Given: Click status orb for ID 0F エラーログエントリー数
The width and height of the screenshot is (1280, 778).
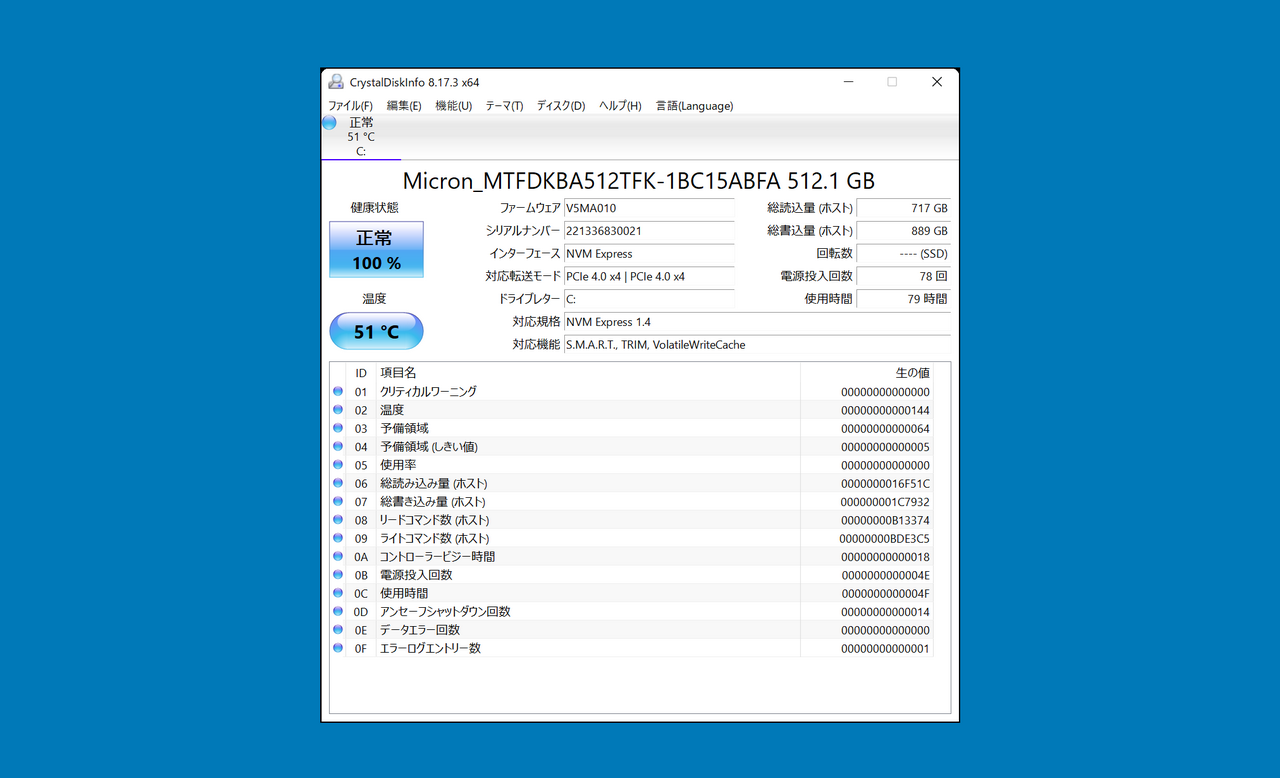Looking at the screenshot, I should coord(338,648).
